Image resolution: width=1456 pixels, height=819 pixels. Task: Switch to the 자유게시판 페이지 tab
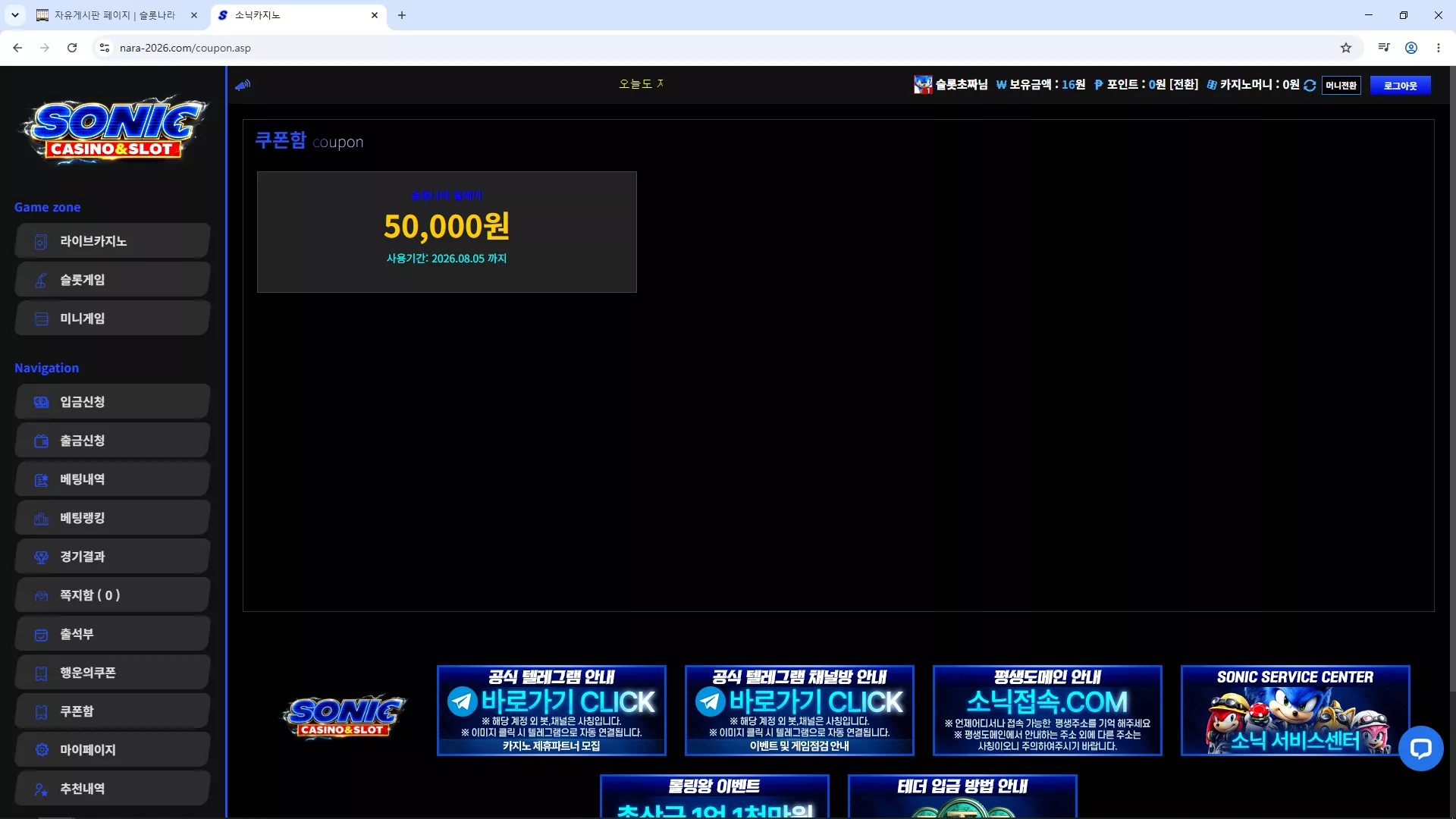coord(115,15)
